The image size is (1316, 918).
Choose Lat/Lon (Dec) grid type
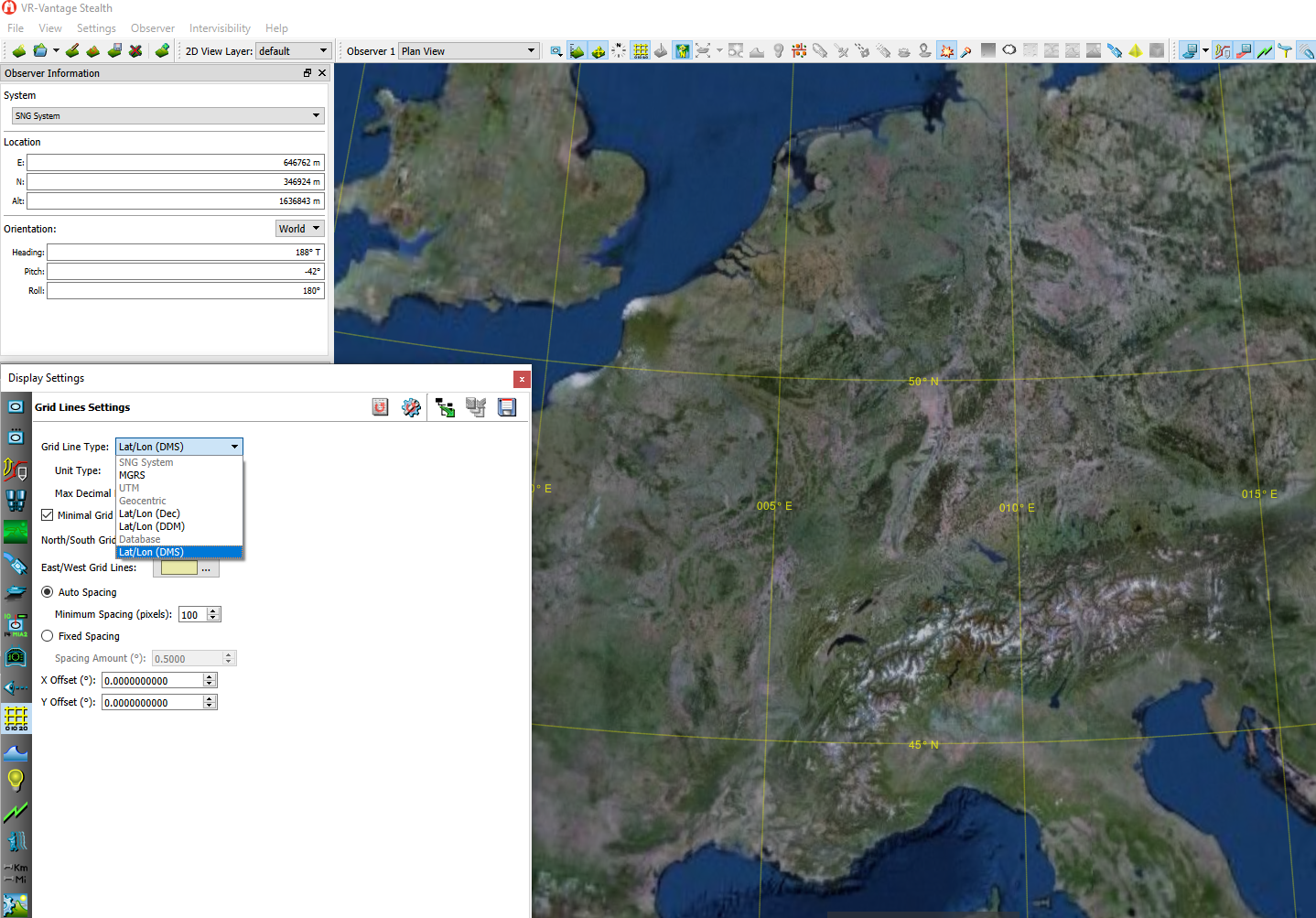[179, 513]
